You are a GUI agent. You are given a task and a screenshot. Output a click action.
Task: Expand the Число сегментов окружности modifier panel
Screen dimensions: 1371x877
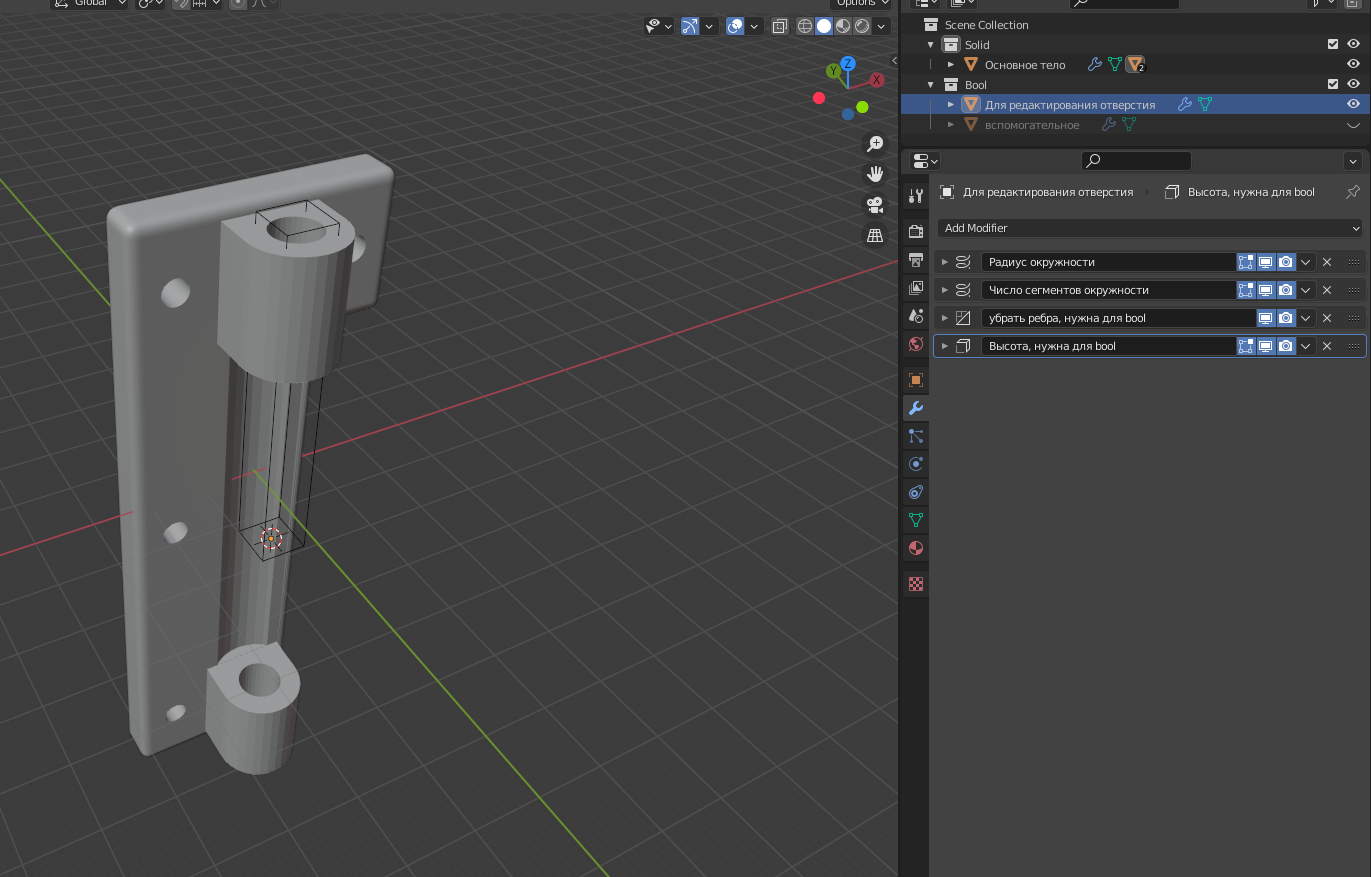(x=944, y=290)
